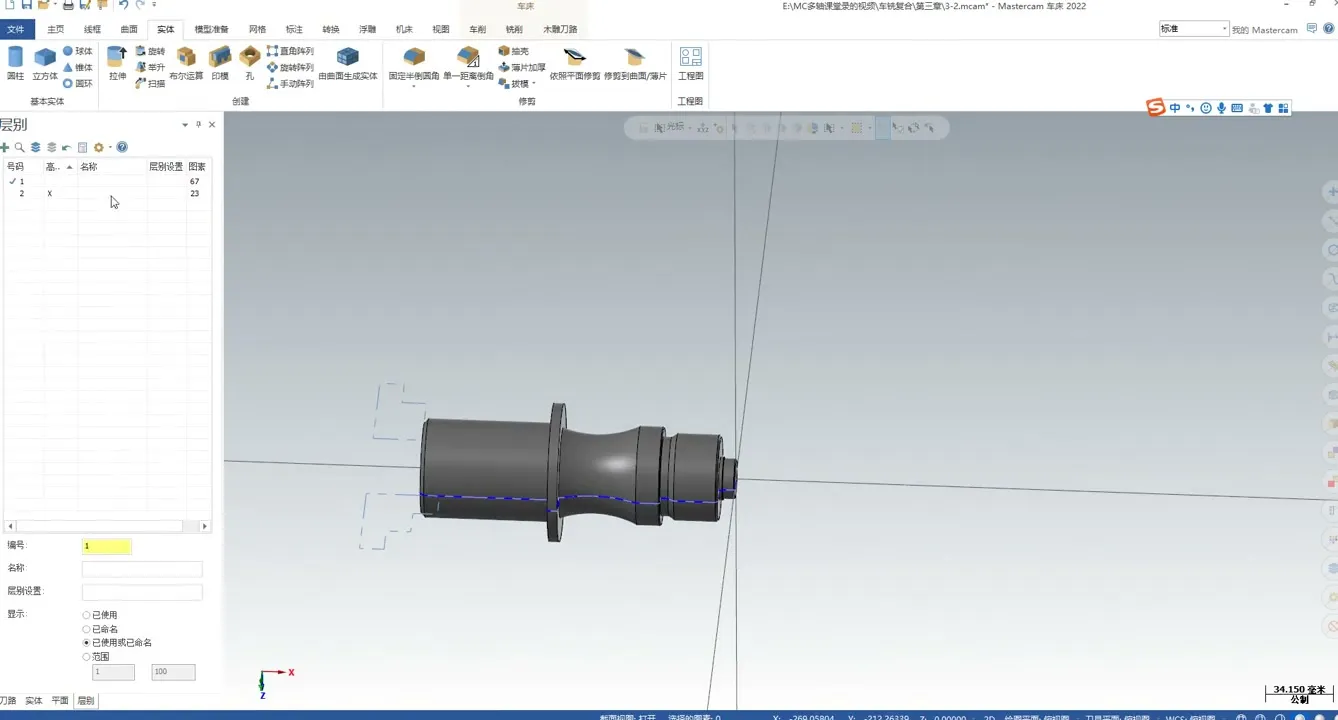This screenshot has width=1338, height=720.
Task: Click the 我的 Mastercam link
Action: coord(1264,30)
